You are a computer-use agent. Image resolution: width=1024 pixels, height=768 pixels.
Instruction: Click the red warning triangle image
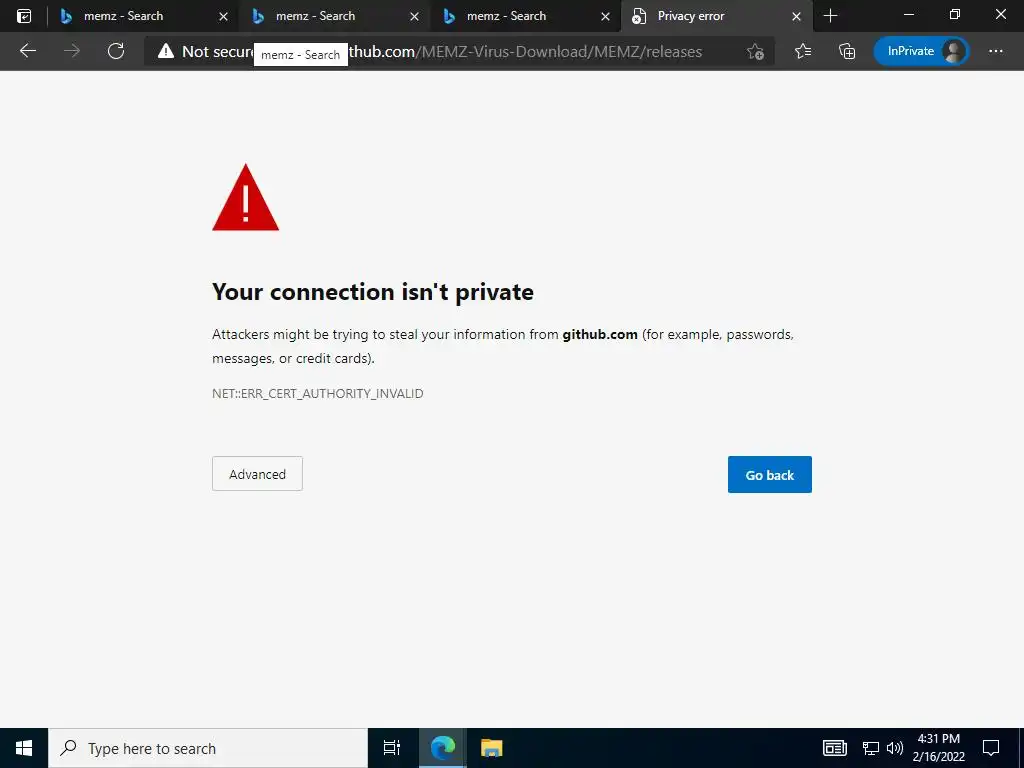(x=246, y=197)
